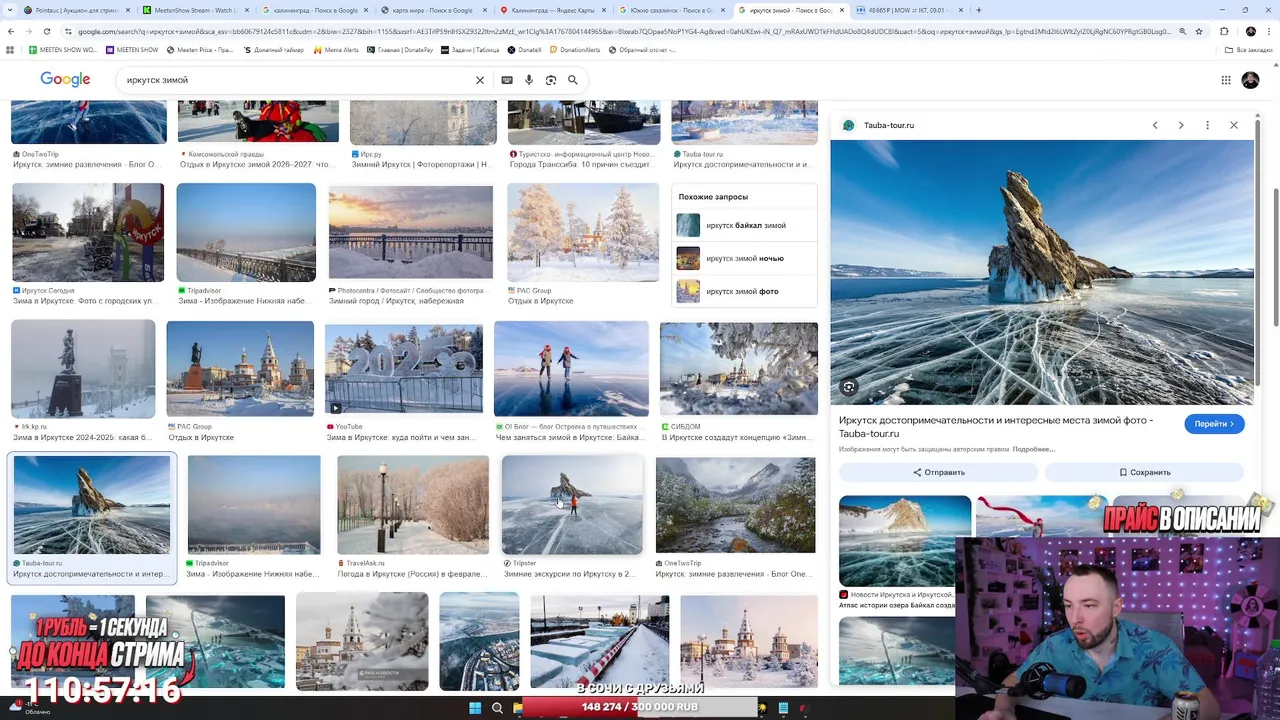1280x720 pixels.
Task: Click the Lens icon on the preview image
Action: (x=848, y=387)
